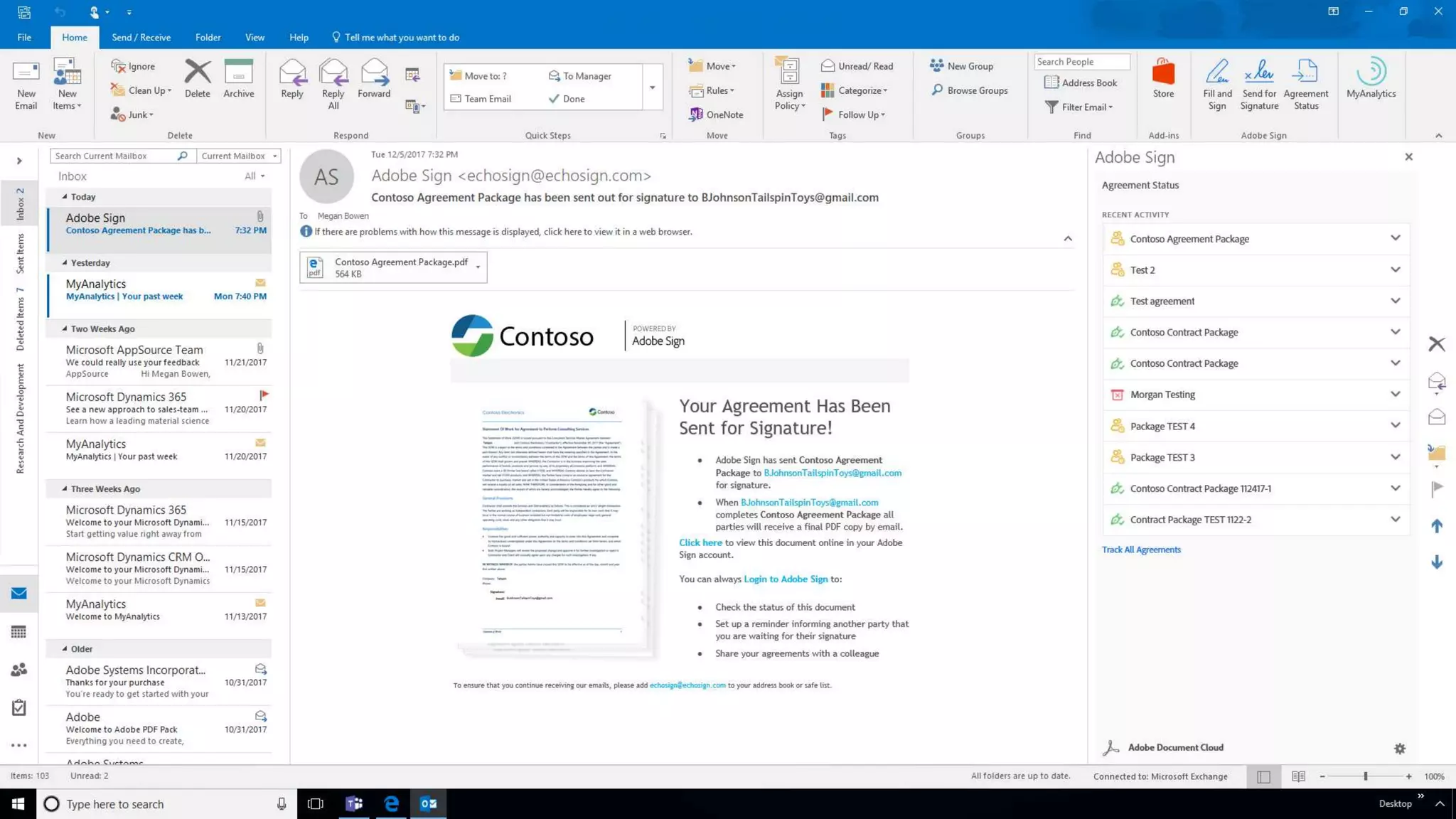Switch to Send / Receive ribbon tab
The width and height of the screenshot is (1456, 819).
click(141, 37)
